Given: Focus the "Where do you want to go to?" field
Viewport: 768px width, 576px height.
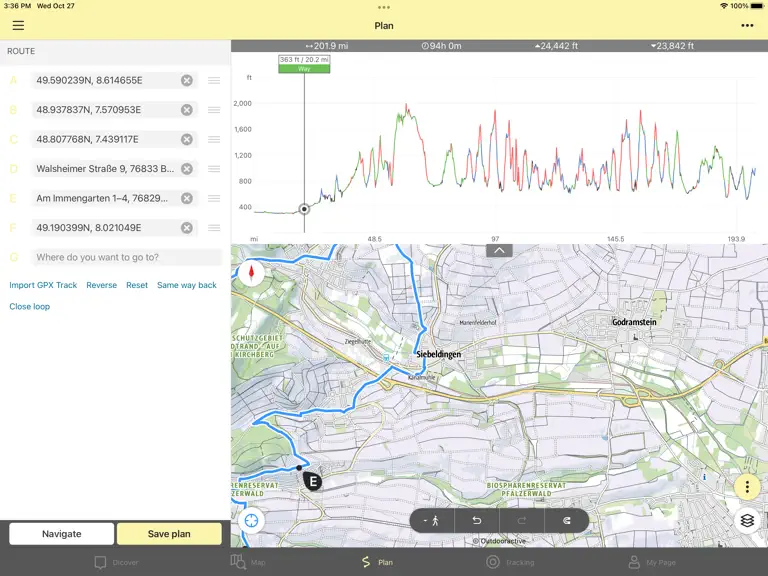Looking at the screenshot, I should (127, 257).
